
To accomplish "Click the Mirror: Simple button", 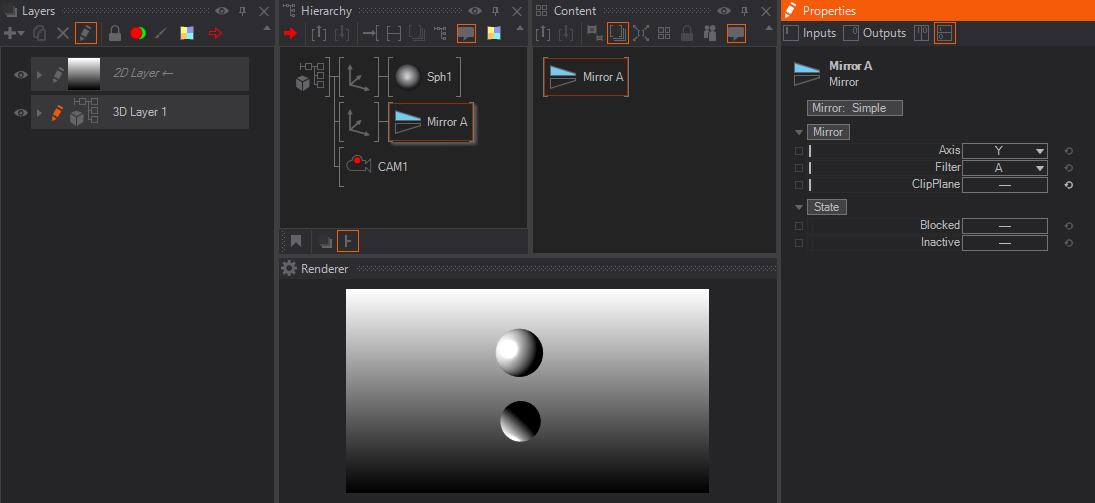I will (854, 108).
